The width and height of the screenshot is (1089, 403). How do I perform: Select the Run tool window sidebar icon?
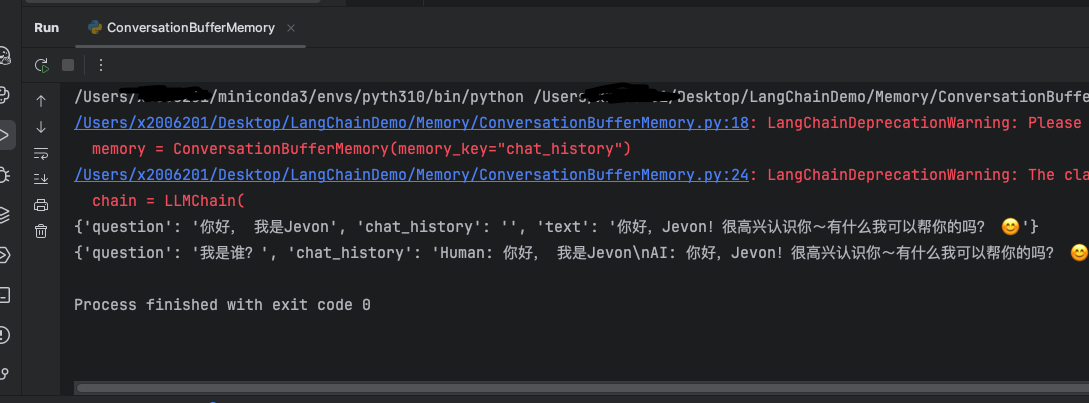(4, 135)
